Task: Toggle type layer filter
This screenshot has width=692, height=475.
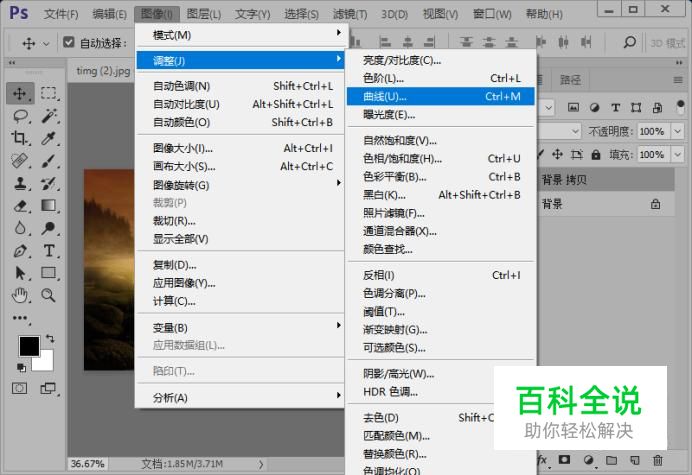Action: pyautogui.click(x=615, y=107)
